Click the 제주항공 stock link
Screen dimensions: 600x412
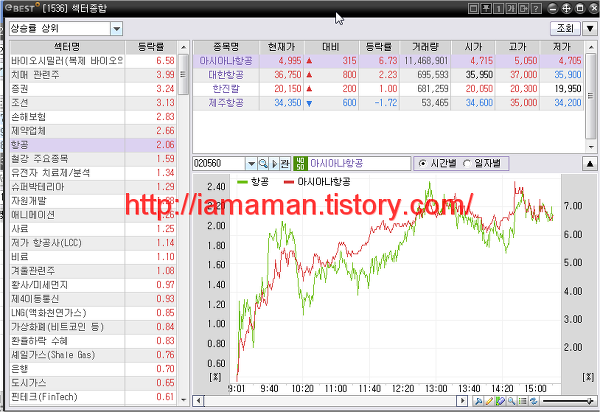(x=226, y=103)
